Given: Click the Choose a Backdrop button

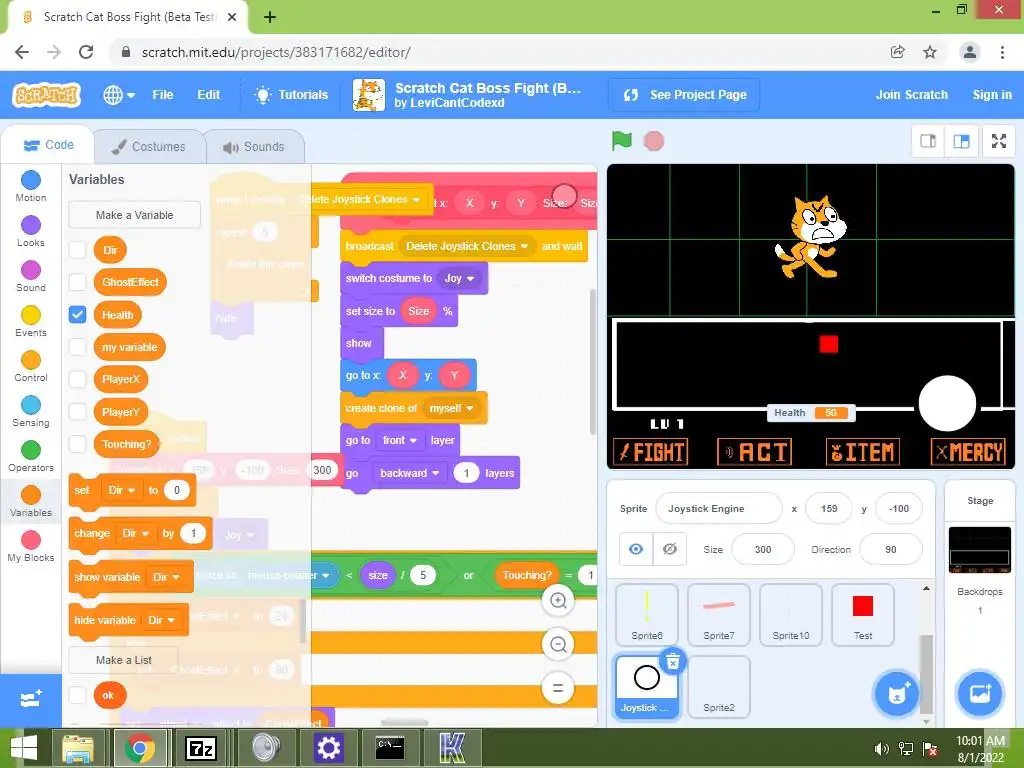Looking at the screenshot, I should coord(980,693).
